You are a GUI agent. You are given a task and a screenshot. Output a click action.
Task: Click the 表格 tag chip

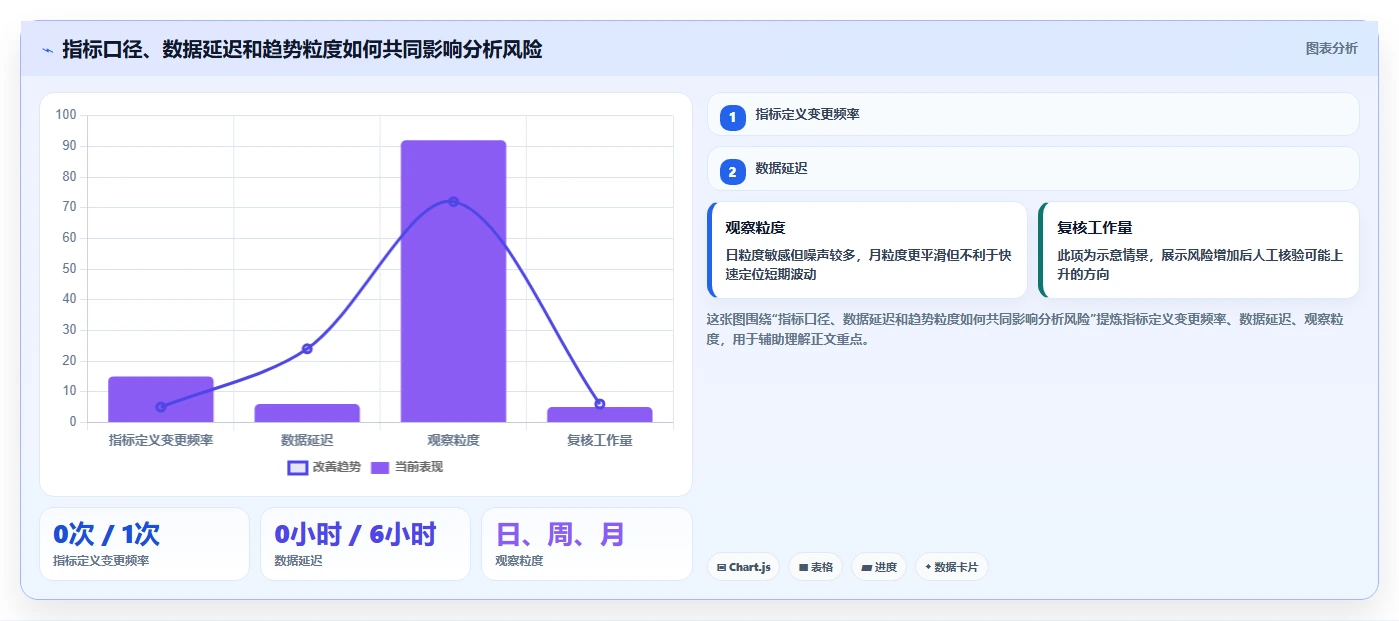815,567
